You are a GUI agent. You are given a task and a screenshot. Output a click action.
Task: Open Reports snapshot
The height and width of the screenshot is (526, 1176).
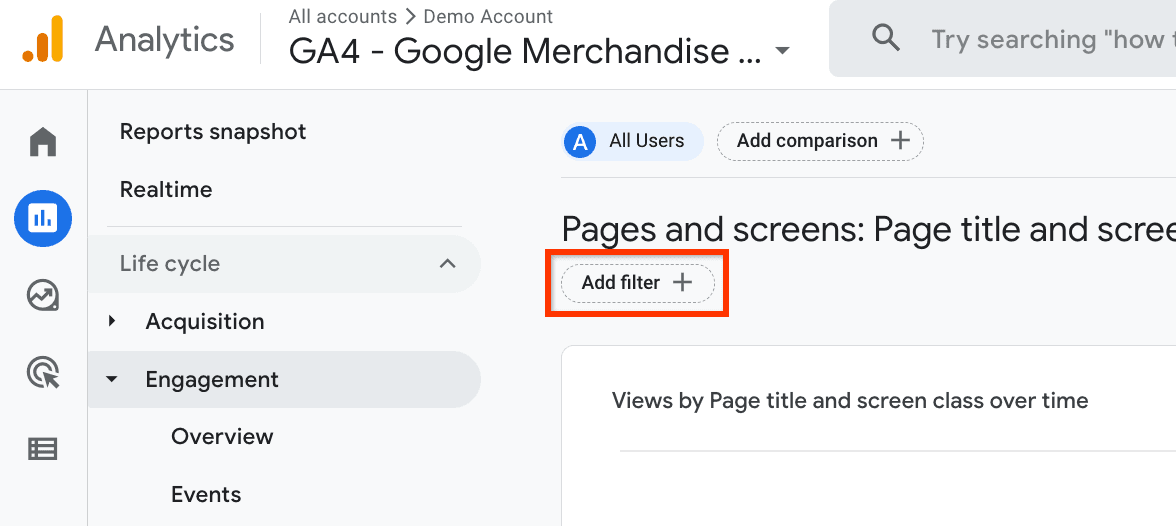pyautogui.click(x=213, y=132)
